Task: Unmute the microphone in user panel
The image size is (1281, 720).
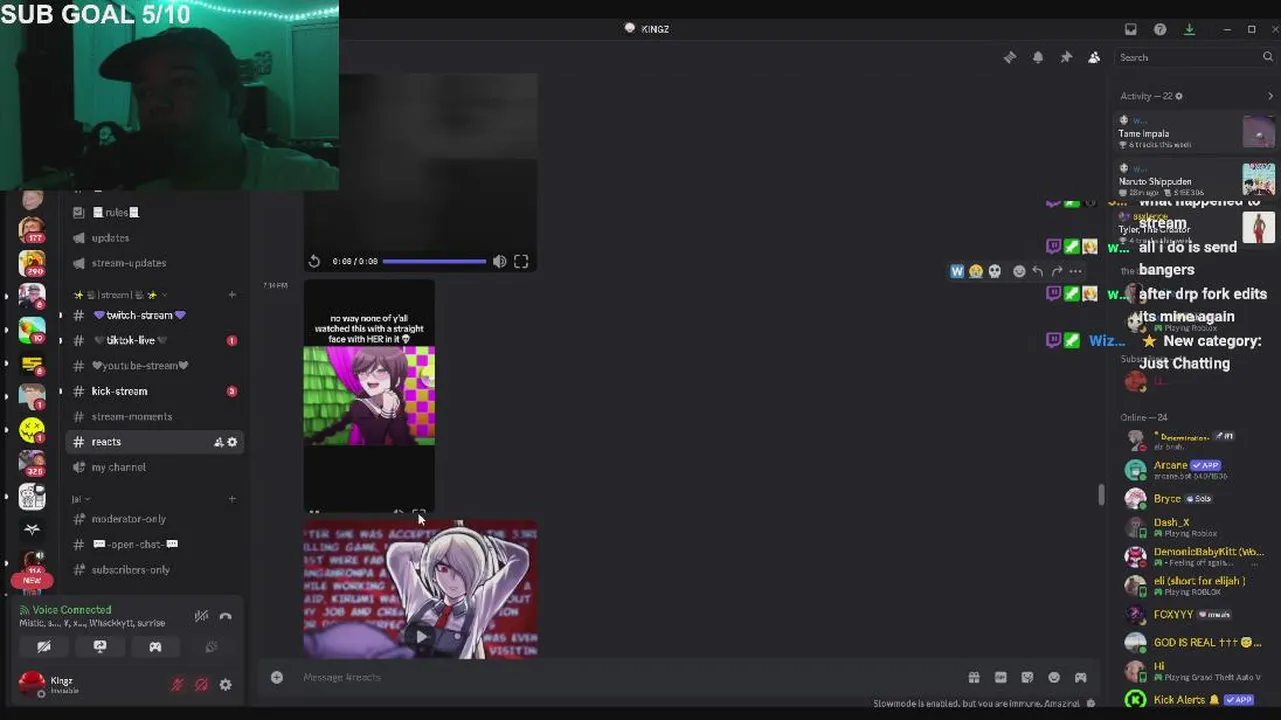Action: click(177, 685)
